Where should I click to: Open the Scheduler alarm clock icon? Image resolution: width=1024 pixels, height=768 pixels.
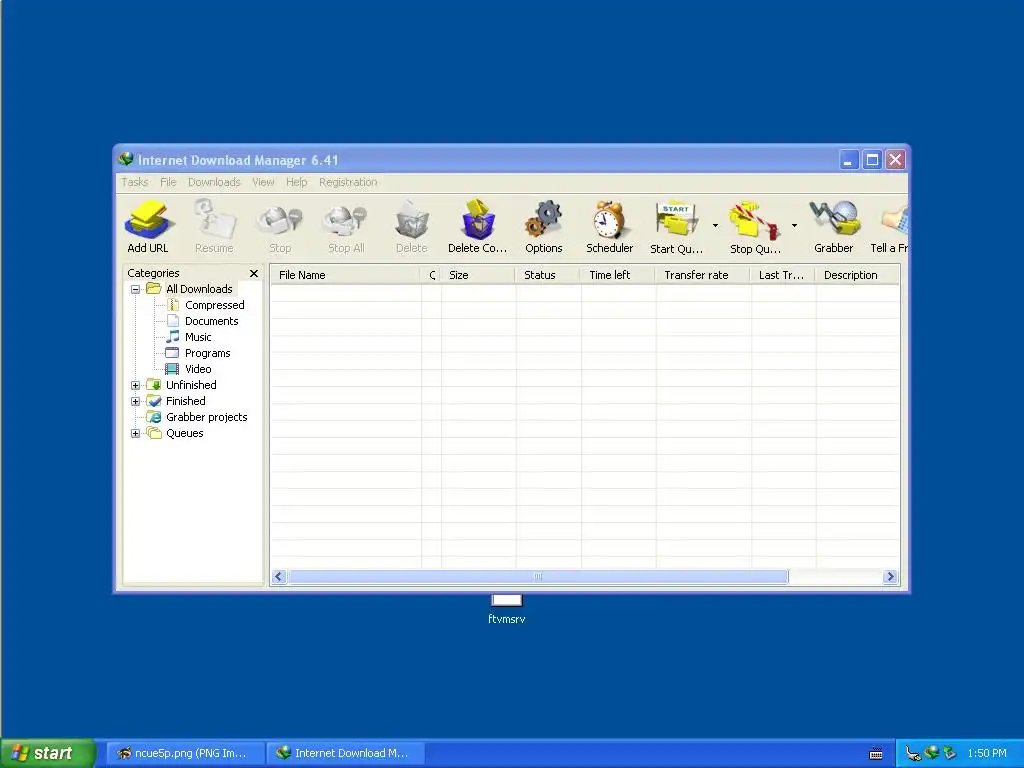click(609, 226)
